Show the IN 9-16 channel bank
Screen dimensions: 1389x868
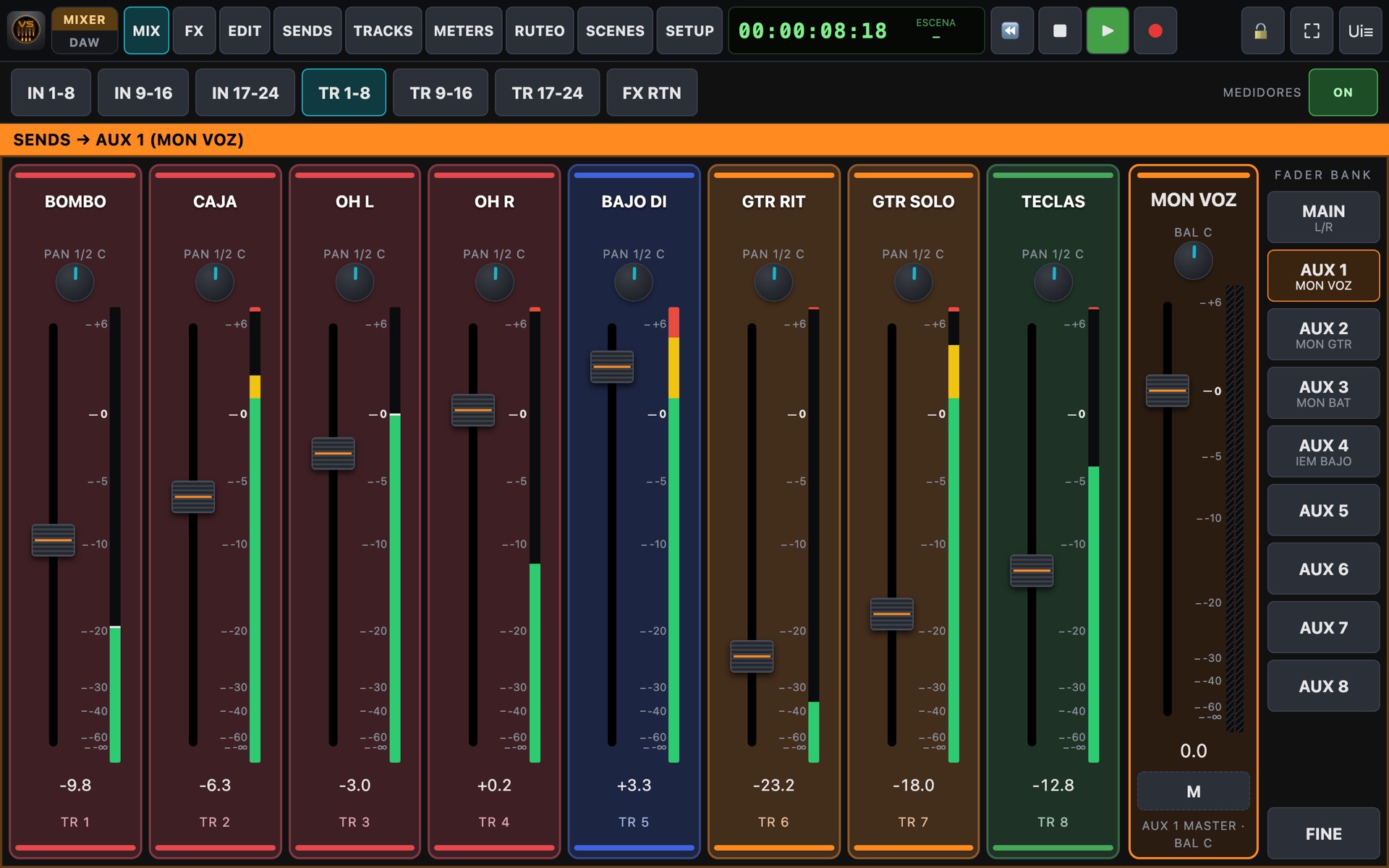click(143, 93)
